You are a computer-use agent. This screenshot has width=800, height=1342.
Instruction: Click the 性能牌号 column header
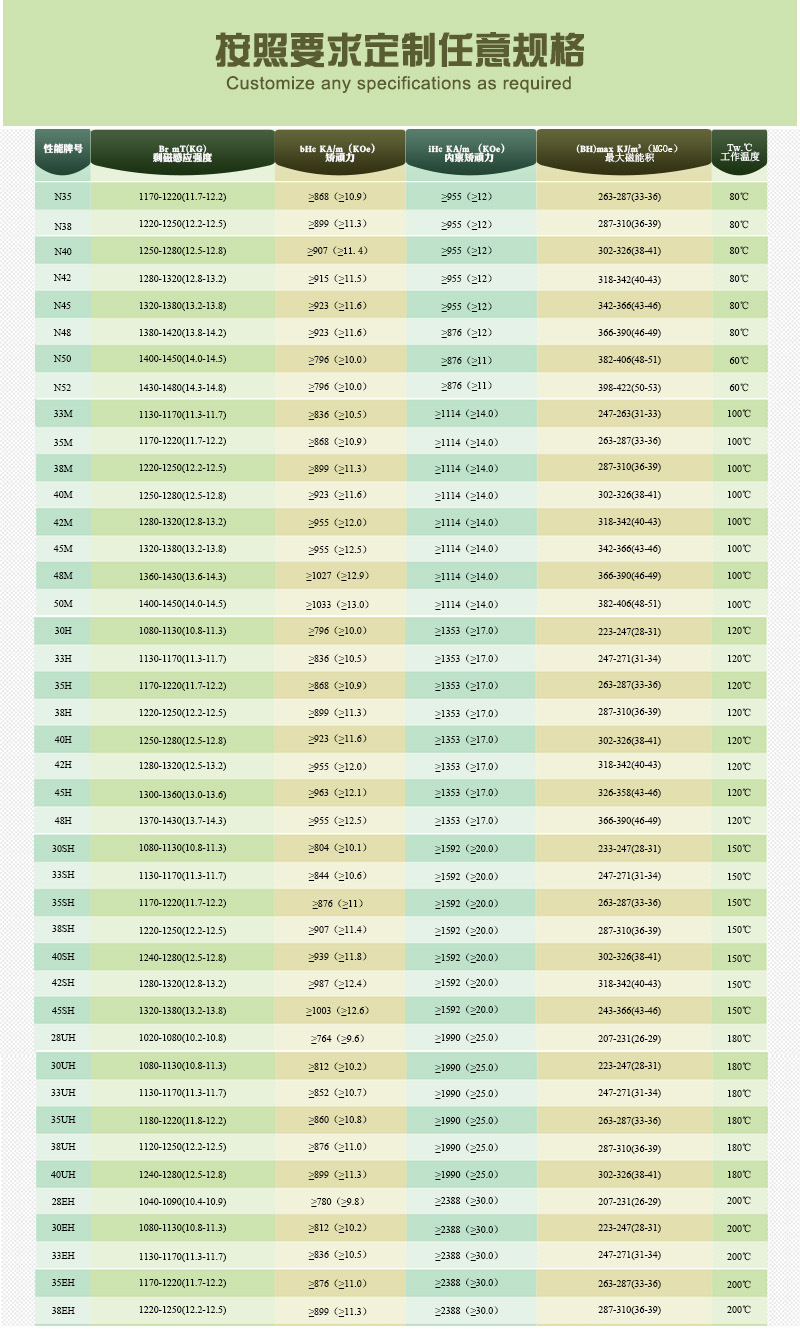[62, 148]
